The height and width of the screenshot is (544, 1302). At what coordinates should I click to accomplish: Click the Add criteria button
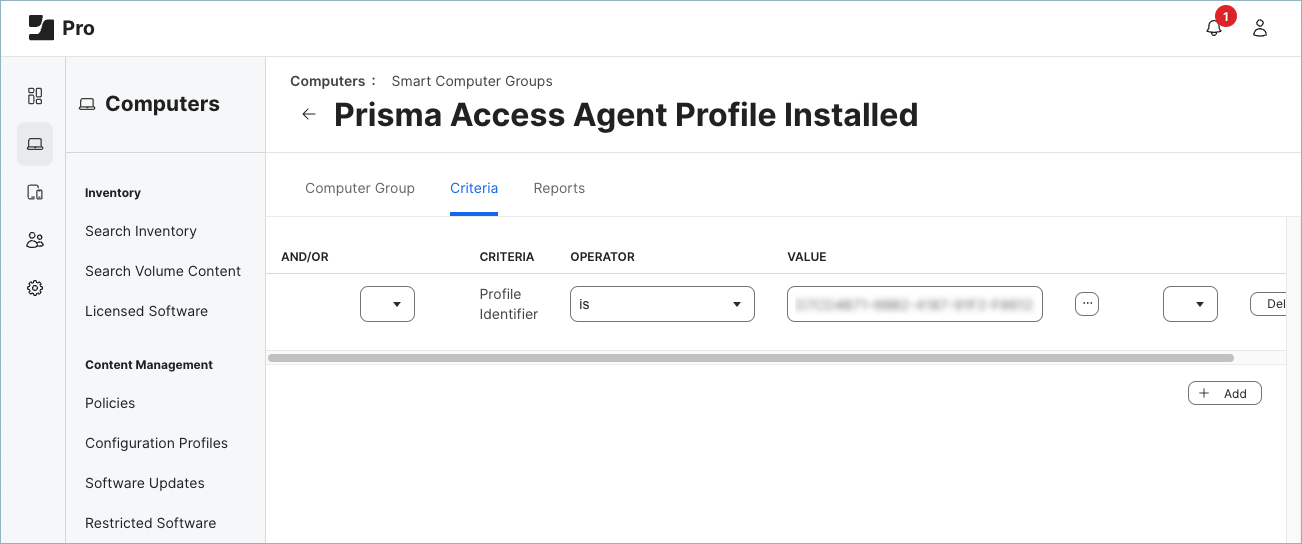(x=1225, y=393)
